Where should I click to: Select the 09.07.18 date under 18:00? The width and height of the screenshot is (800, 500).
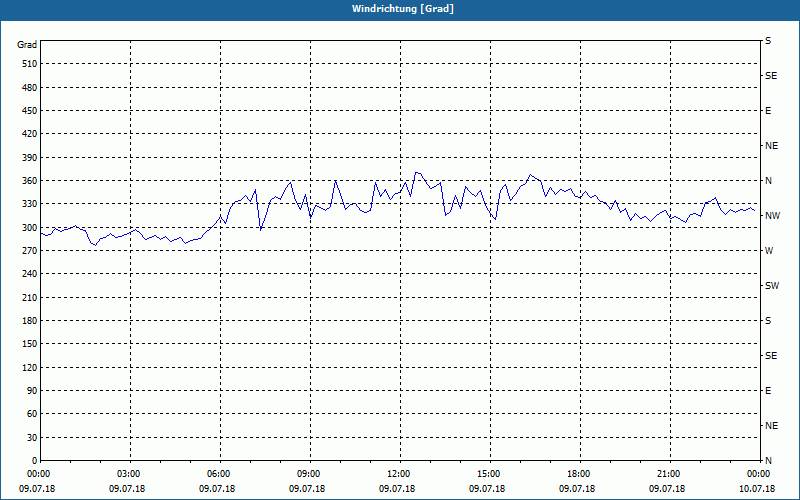577,489
